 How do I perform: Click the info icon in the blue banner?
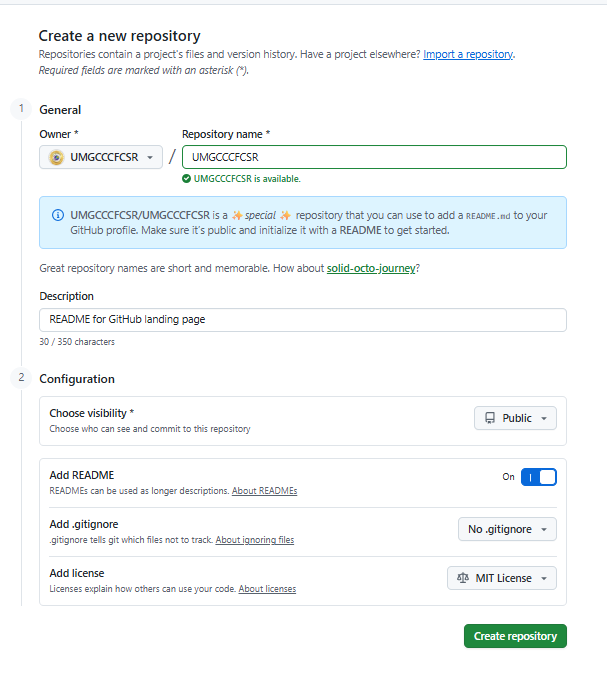[x=59, y=215]
